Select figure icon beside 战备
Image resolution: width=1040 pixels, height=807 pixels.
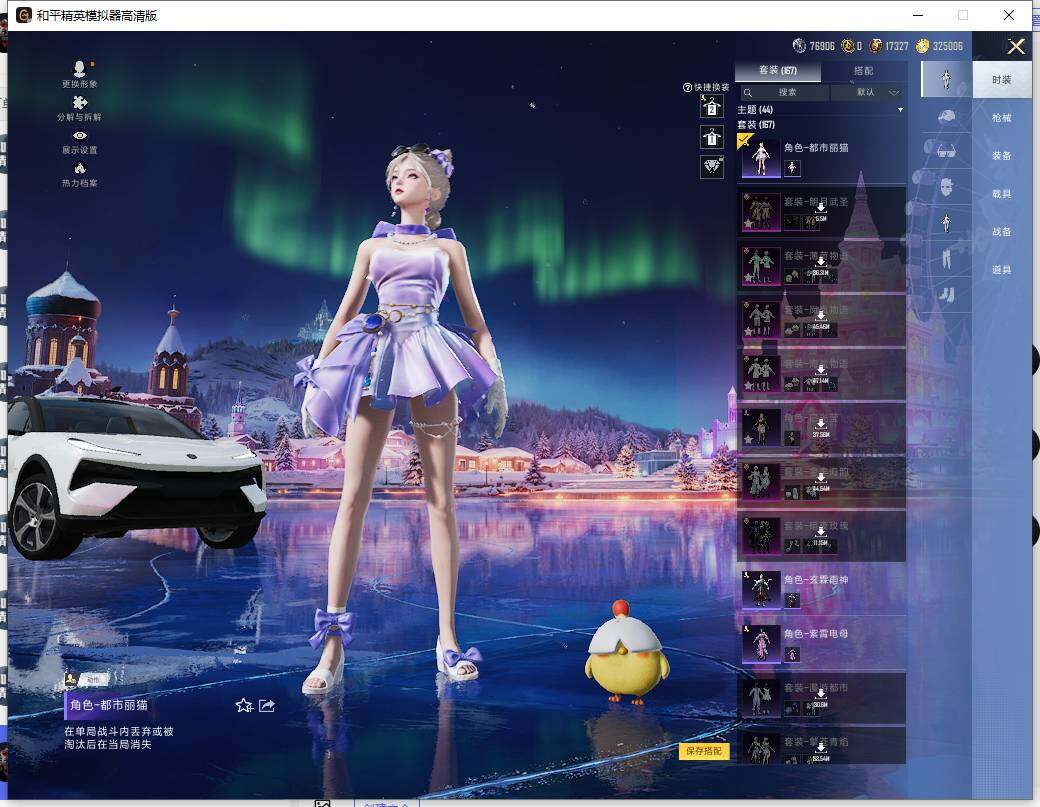(x=946, y=223)
